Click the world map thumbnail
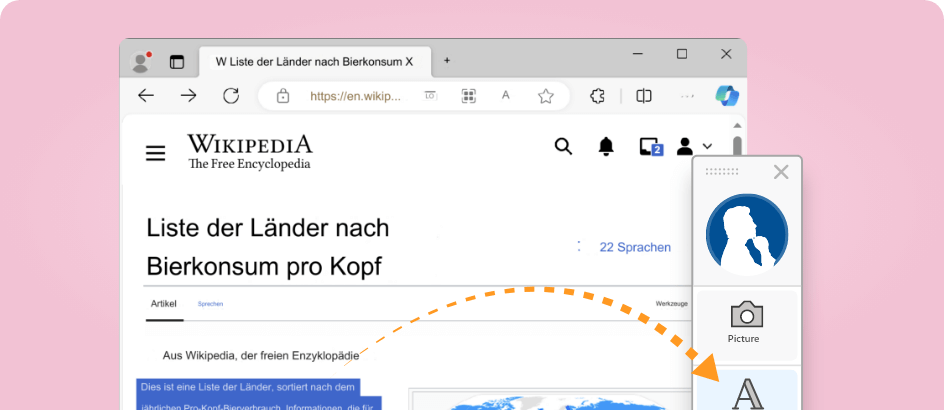The image size is (944, 410). click(x=551, y=400)
